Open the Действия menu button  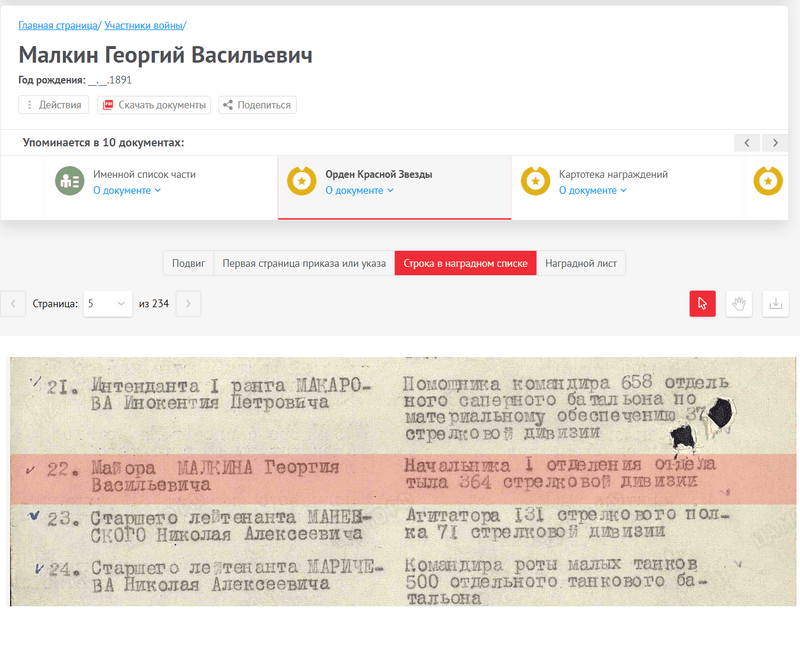[x=54, y=105]
